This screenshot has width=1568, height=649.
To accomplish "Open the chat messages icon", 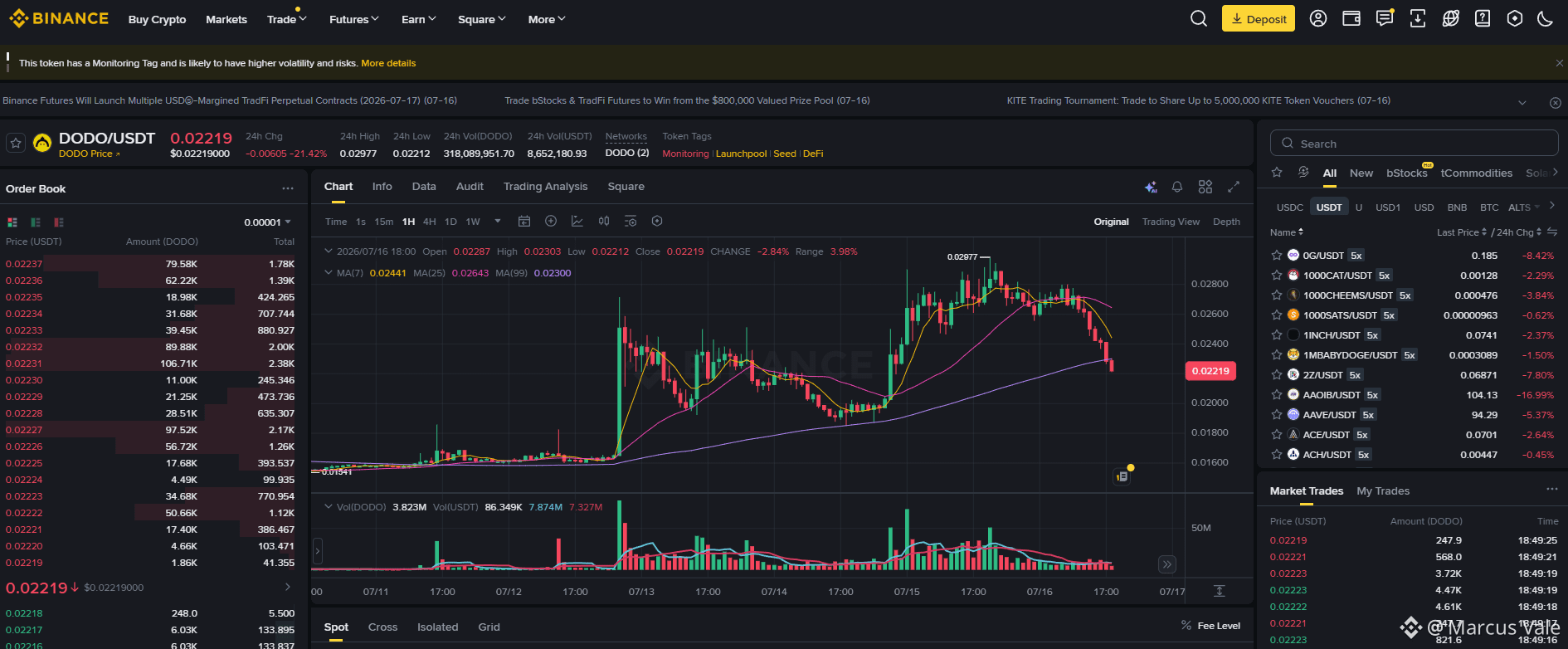I will (1385, 18).
